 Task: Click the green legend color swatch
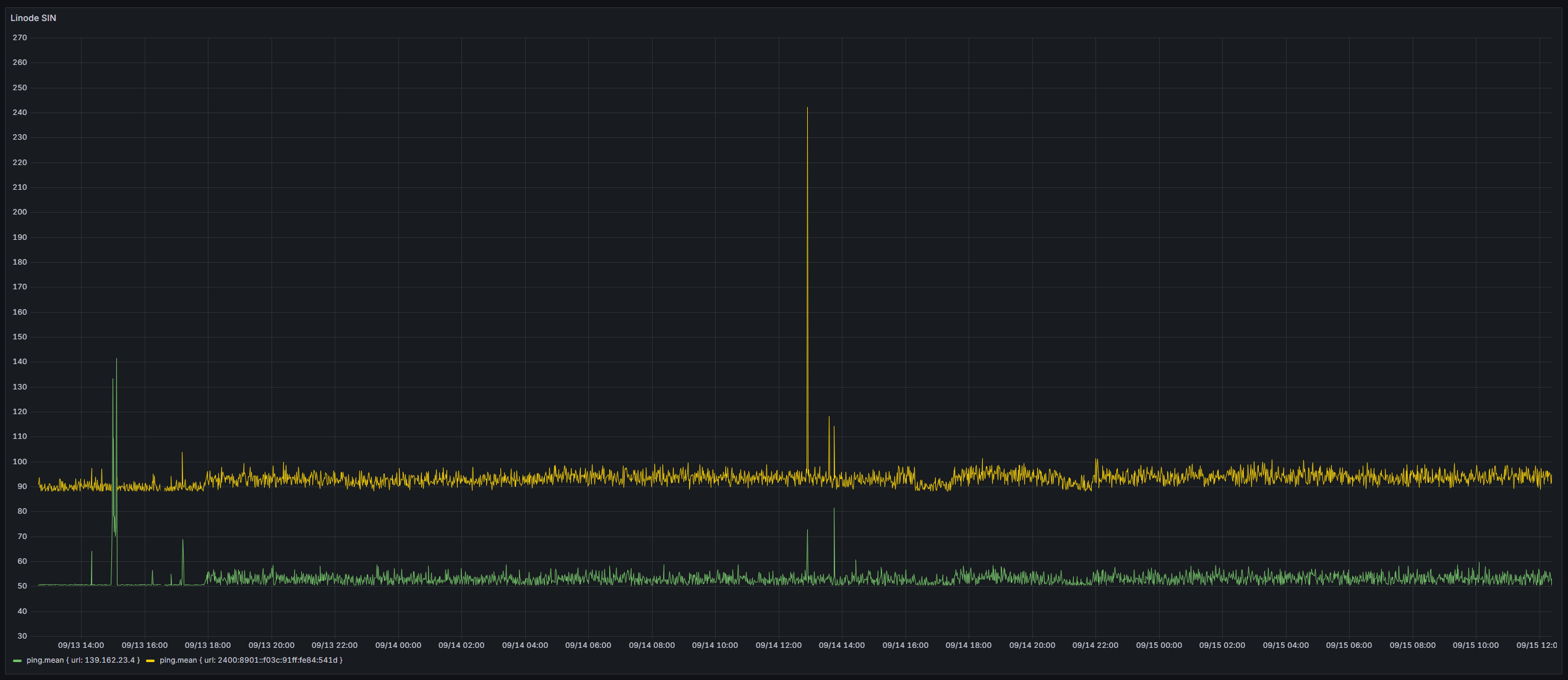pyautogui.click(x=17, y=661)
